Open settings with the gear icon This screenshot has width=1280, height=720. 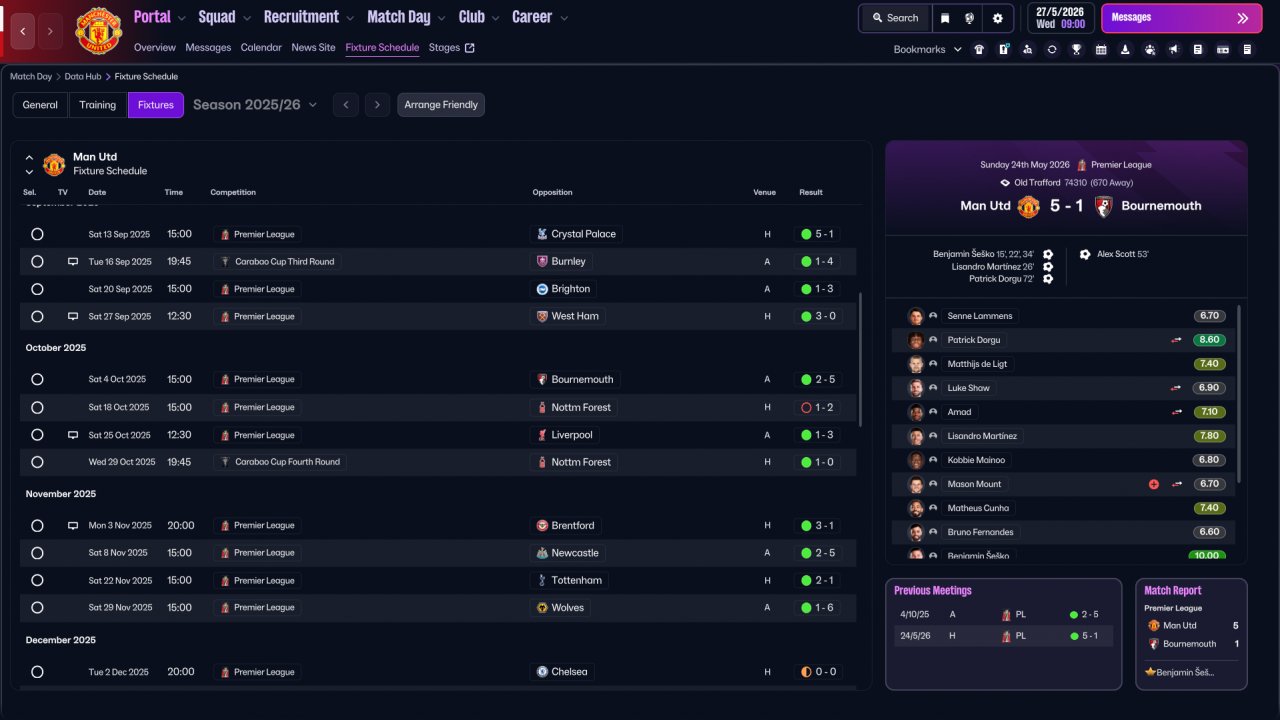tap(997, 18)
